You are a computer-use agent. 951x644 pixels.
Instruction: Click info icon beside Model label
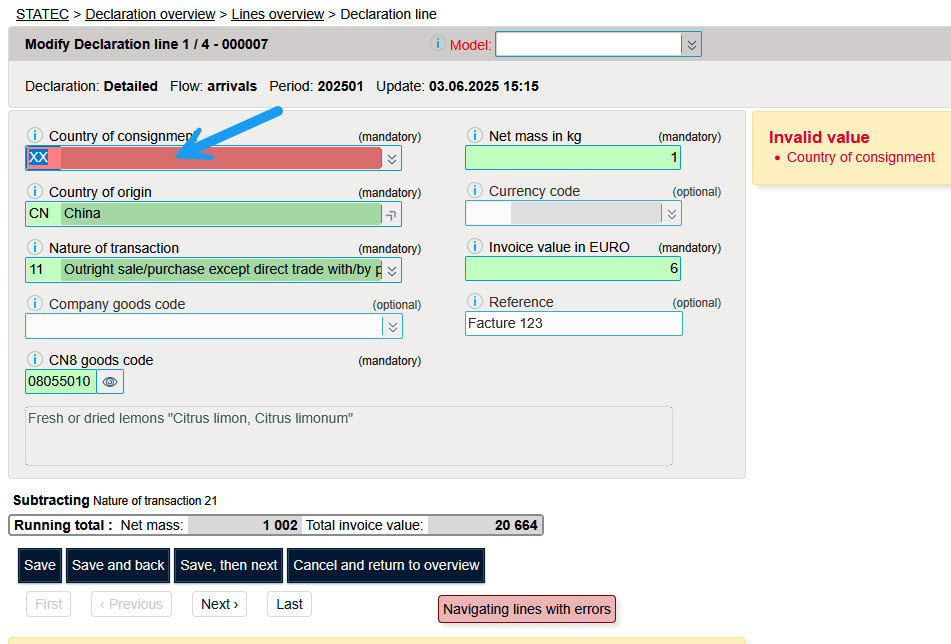[437, 44]
